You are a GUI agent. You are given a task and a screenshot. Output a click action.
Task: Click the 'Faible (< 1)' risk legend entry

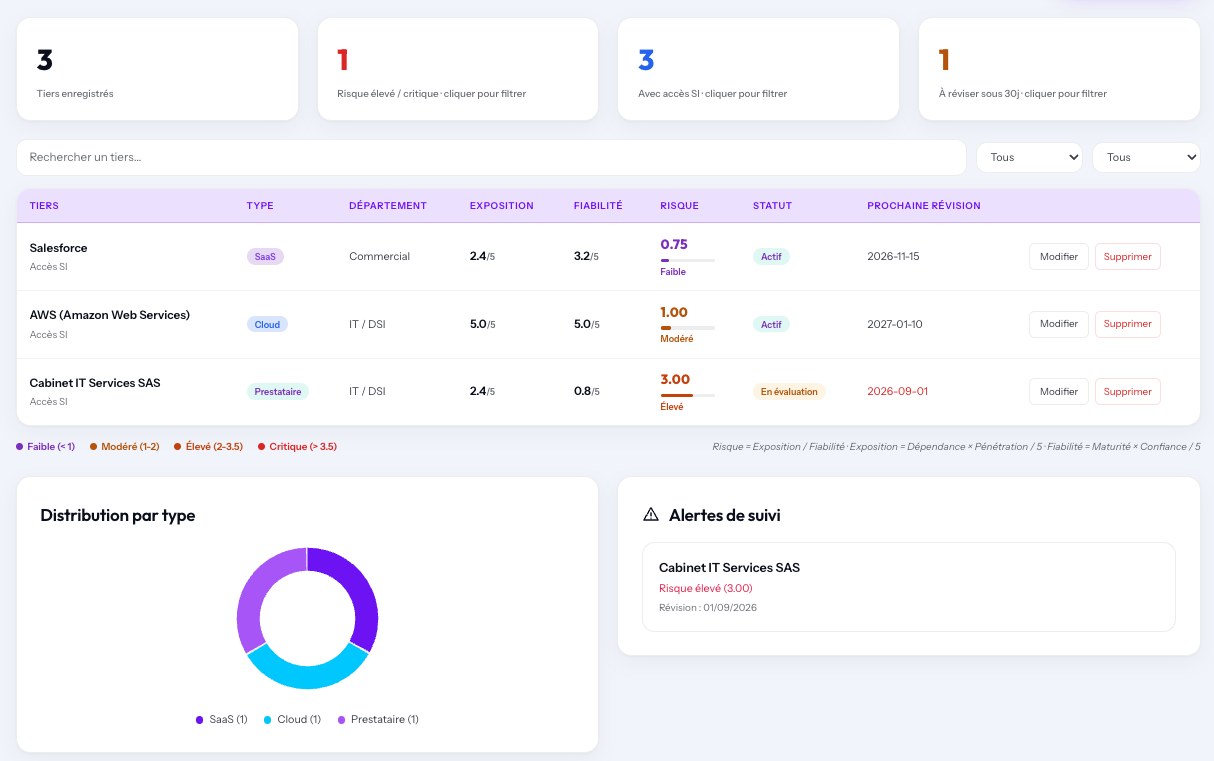[x=45, y=447]
